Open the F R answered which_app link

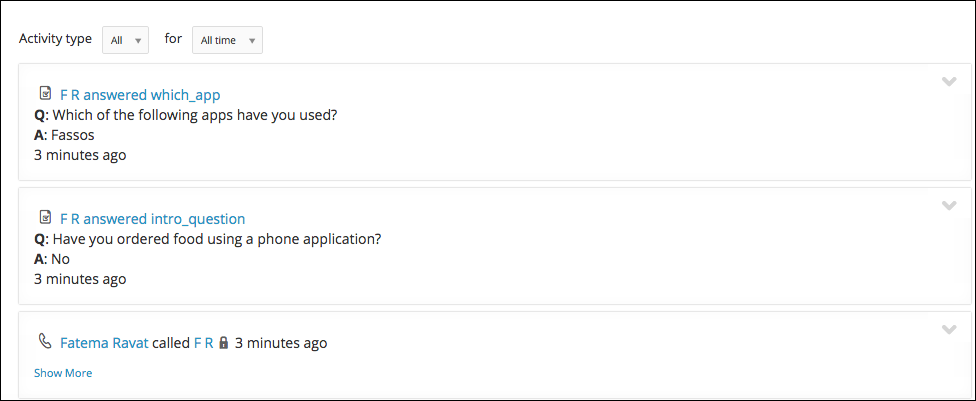(x=140, y=95)
